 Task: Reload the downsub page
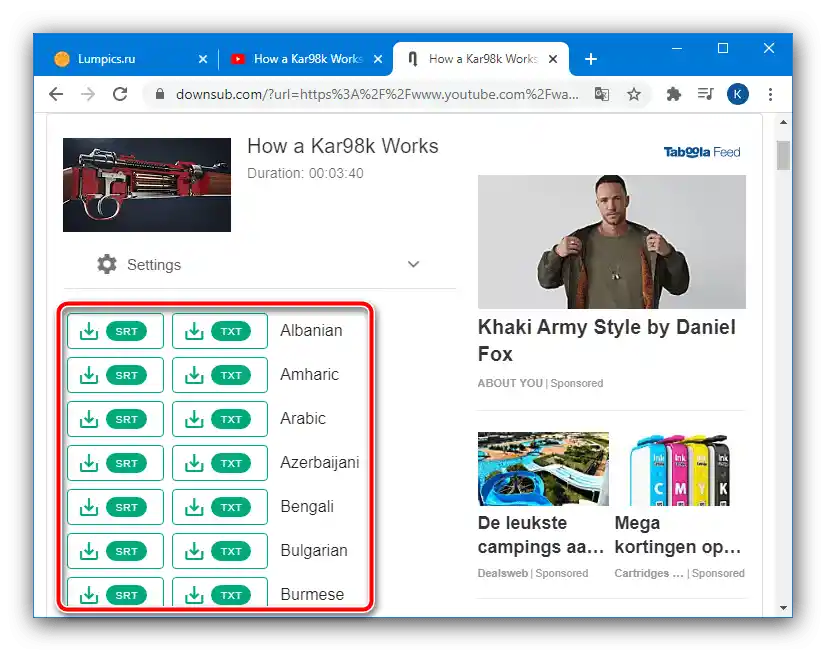[120, 94]
